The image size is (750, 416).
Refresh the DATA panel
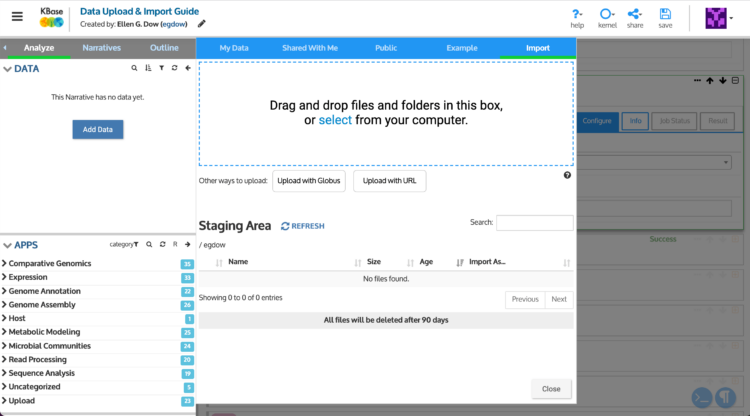click(175, 68)
